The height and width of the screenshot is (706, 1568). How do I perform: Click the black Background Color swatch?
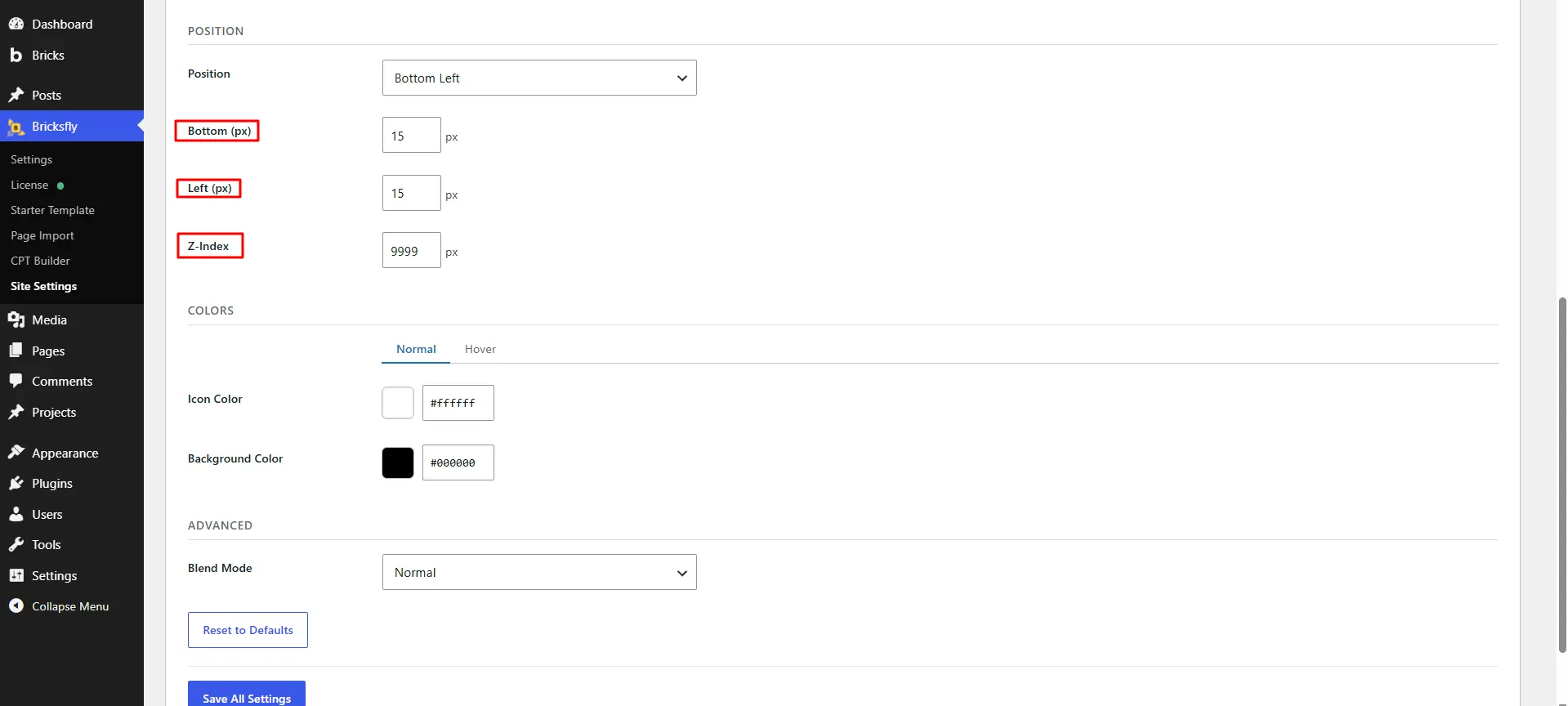398,462
